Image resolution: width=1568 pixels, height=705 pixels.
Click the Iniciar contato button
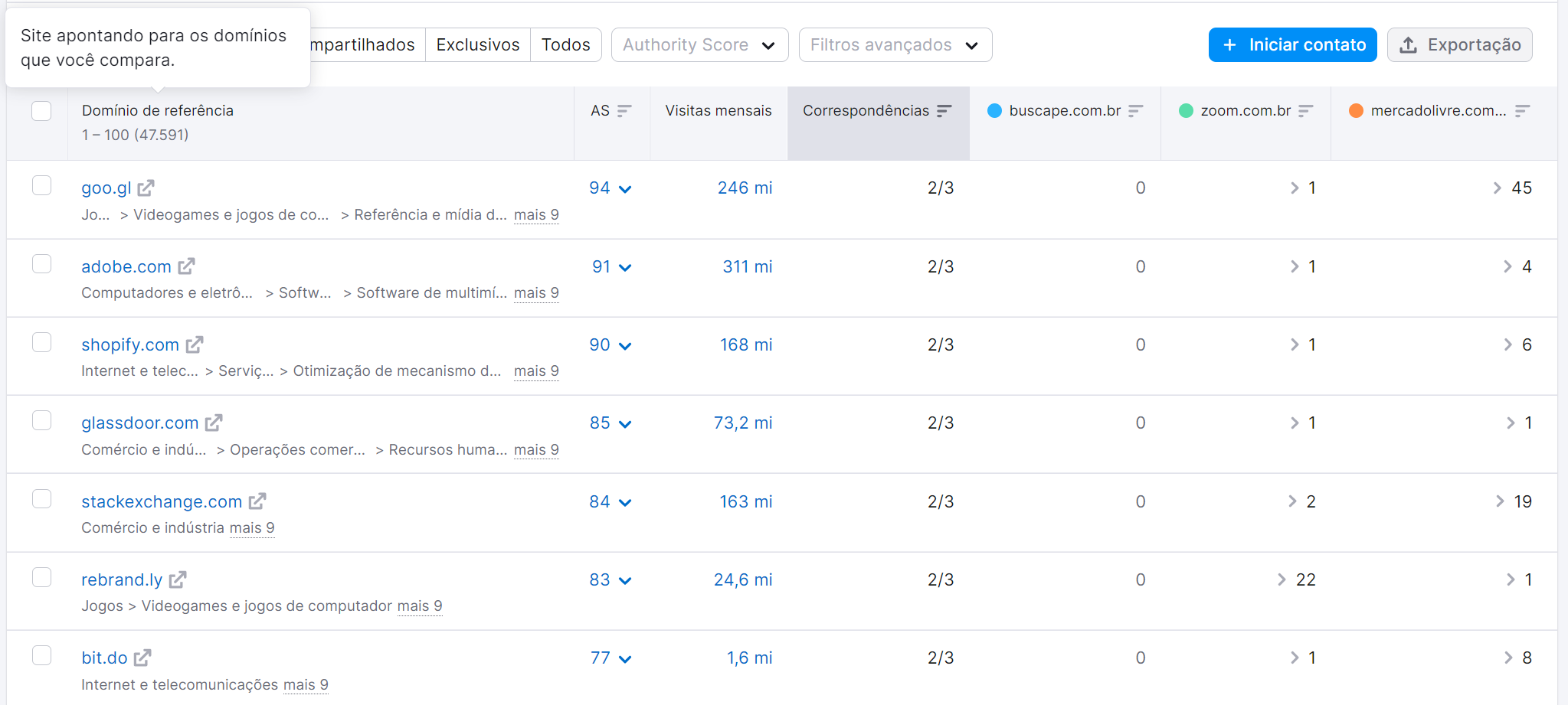pos(1291,44)
